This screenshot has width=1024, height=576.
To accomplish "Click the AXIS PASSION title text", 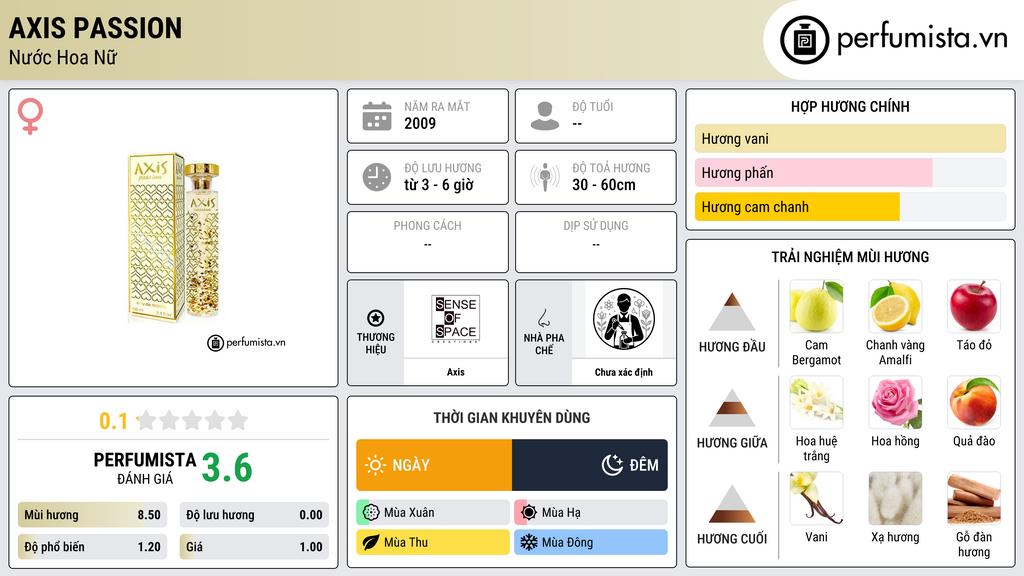I will coord(95,28).
